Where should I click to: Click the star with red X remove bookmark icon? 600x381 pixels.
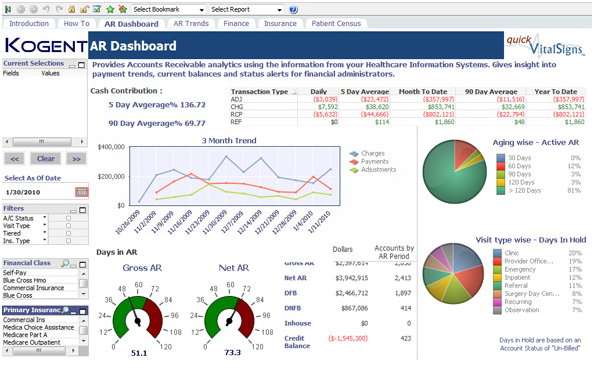click(122, 9)
